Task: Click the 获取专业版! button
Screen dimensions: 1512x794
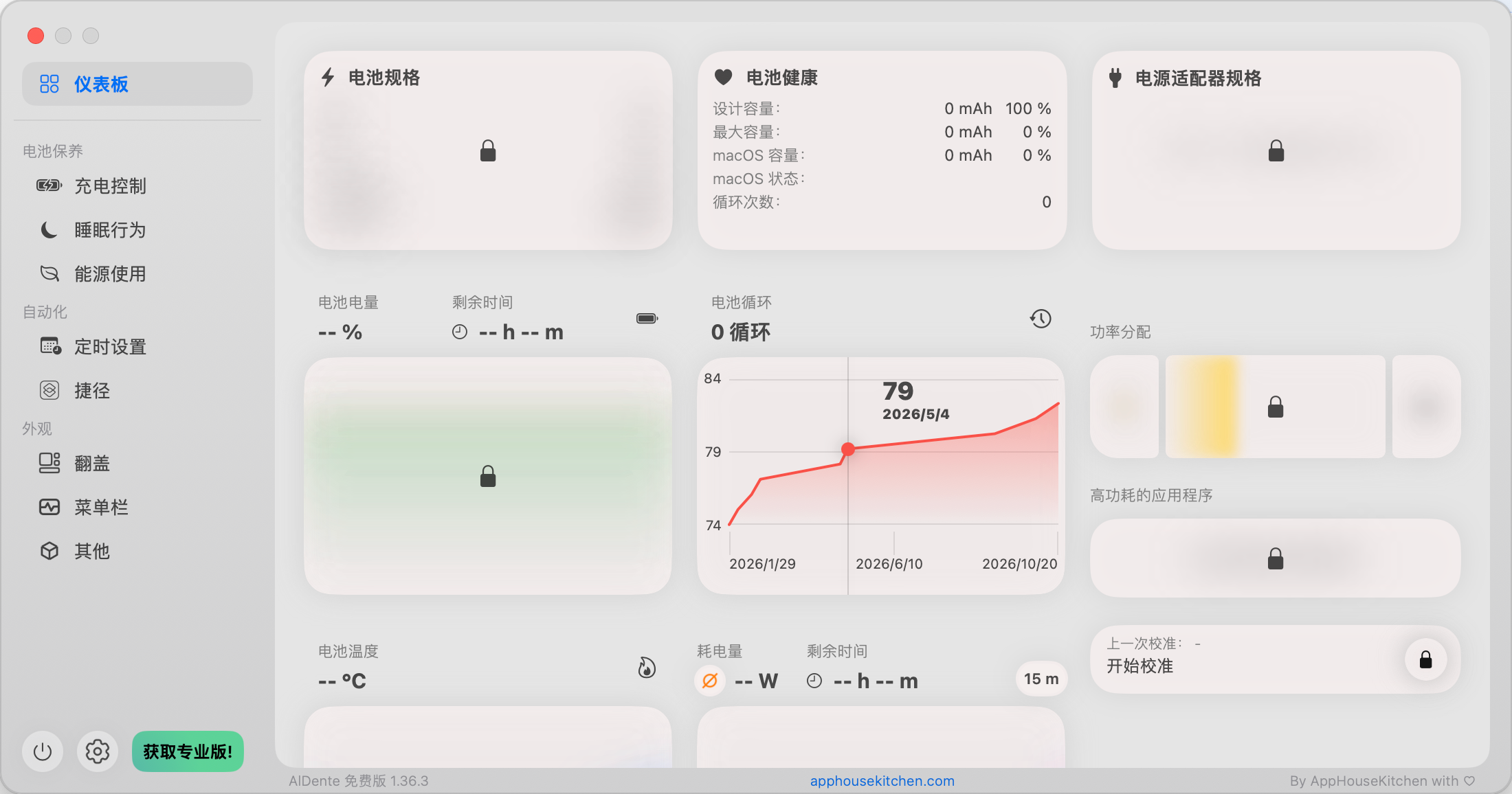Action: click(x=188, y=751)
